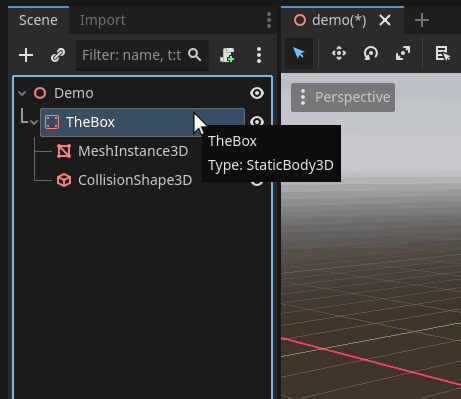The height and width of the screenshot is (399, 461).
Task: Toggle visibility of CollisionShape3D node
Action: coord(257,183)
